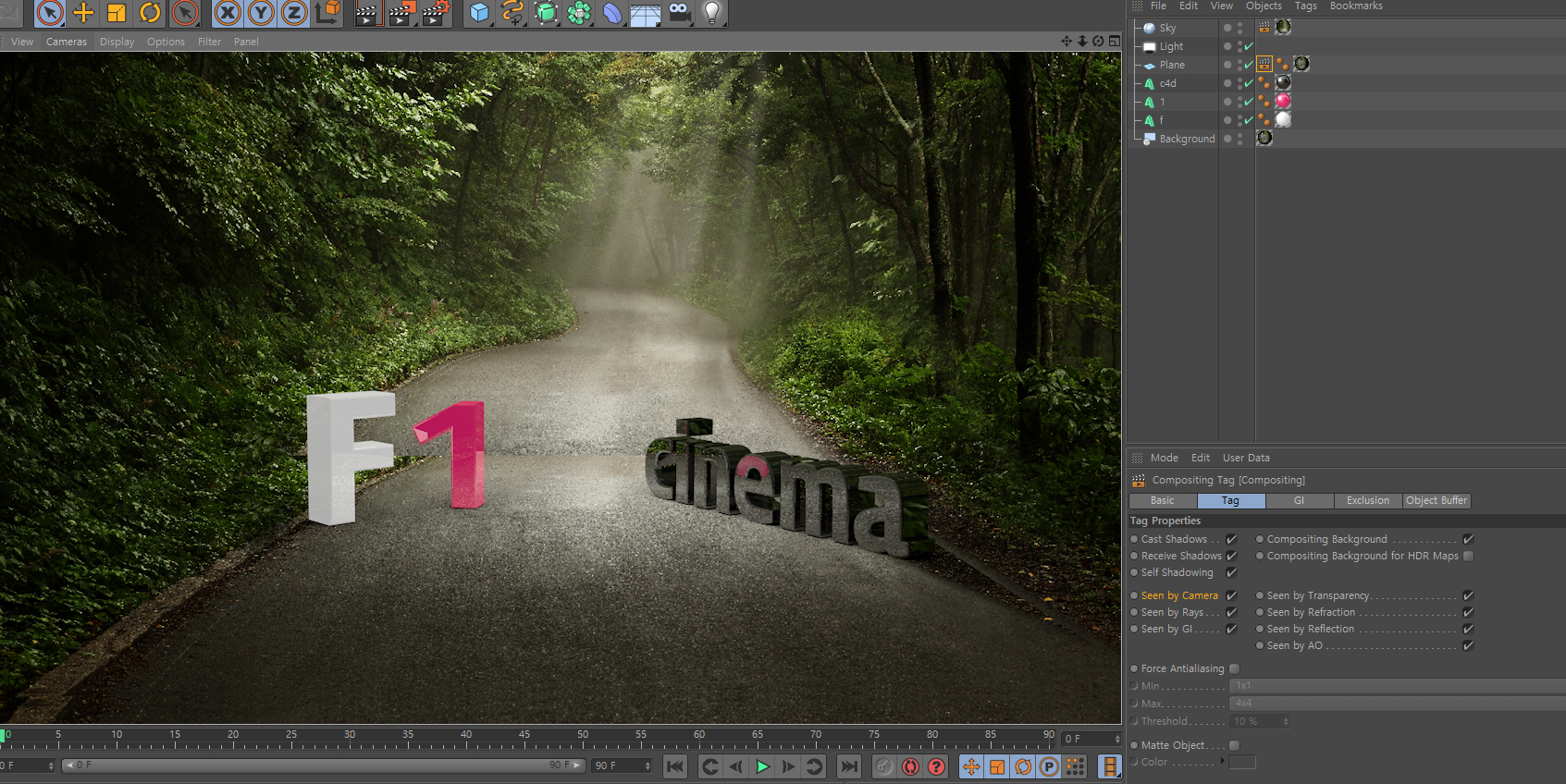1566x784 pixels.
Task: Click the green subdivision generator icon
Action: click(546, 13)
